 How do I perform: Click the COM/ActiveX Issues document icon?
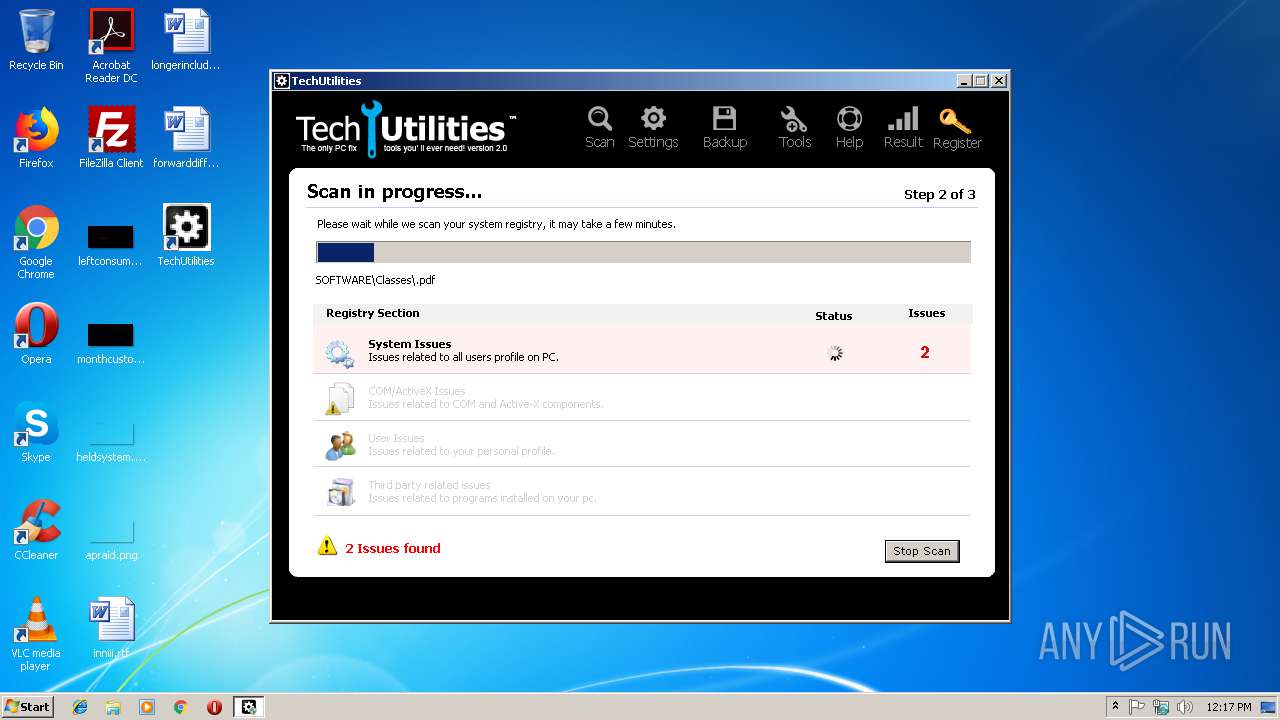point(339,399)
